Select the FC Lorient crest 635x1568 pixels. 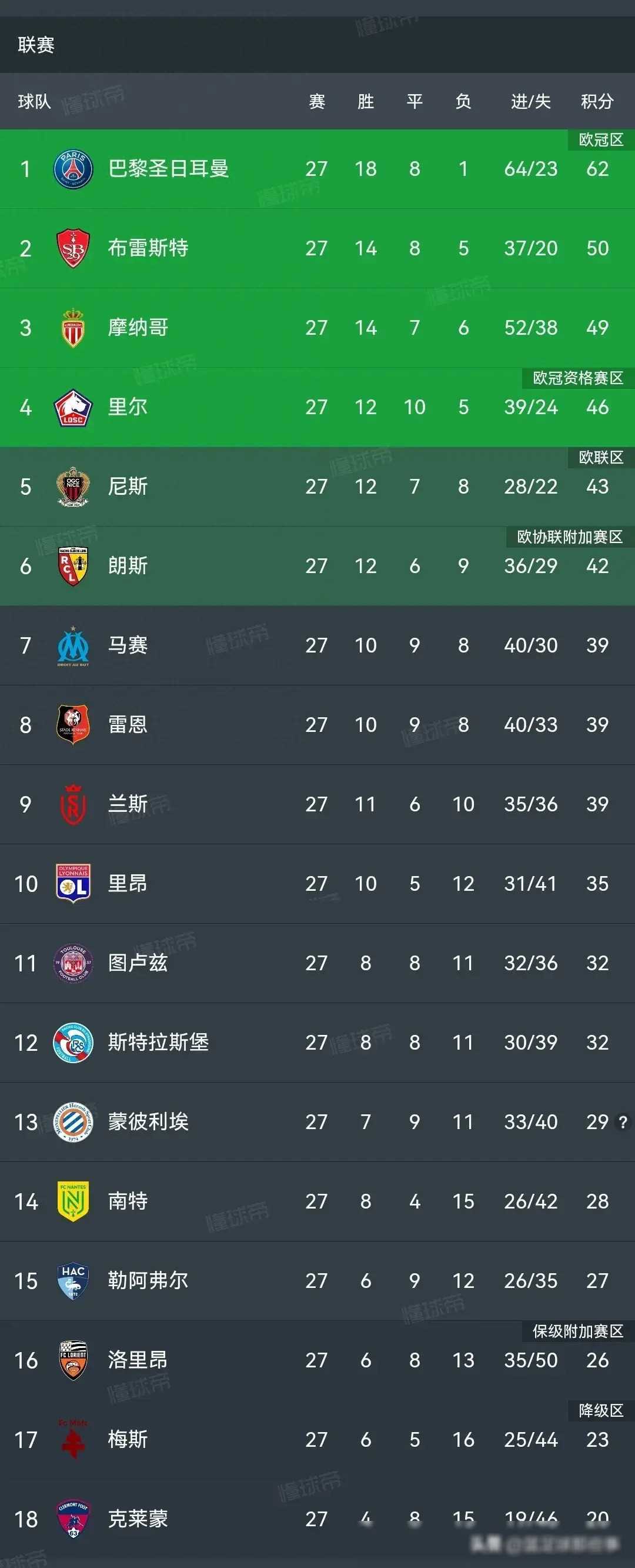[x=73, y=1360]
